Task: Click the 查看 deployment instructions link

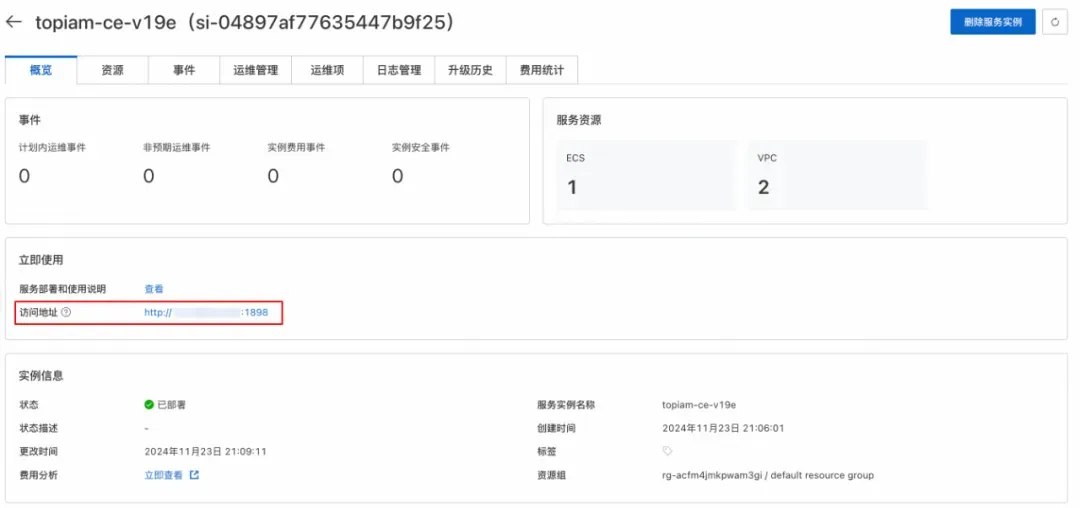Action: pyautogui.click(x=154, y=289)
